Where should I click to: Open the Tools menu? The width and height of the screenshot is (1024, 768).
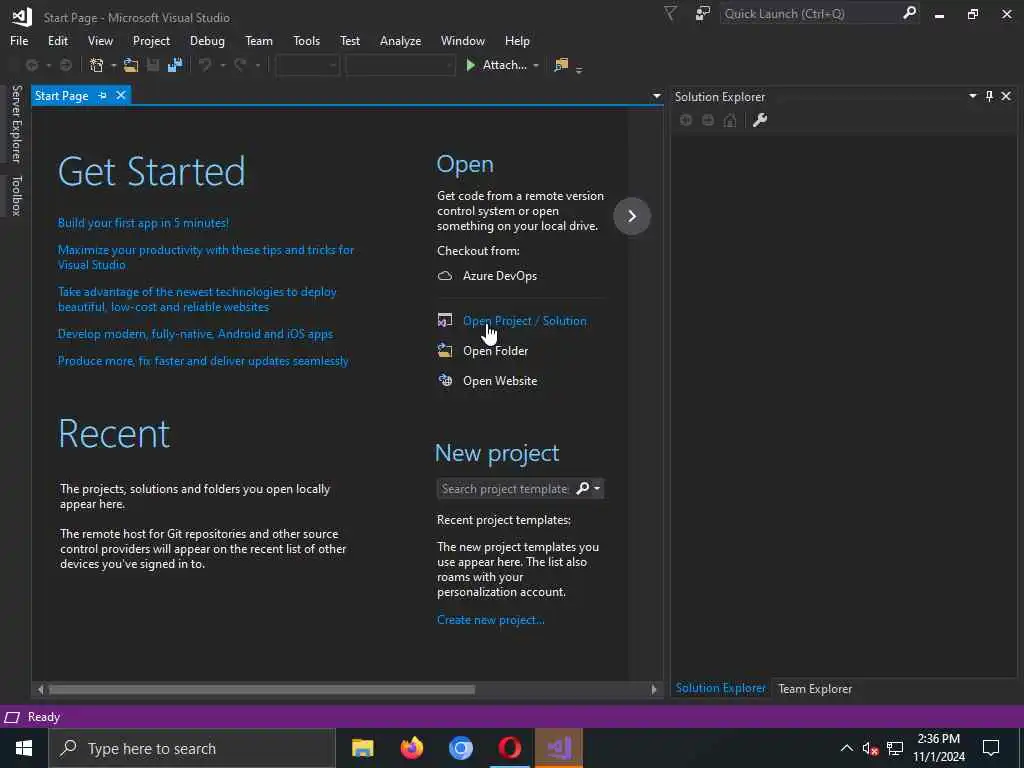[x=306, y=40]
